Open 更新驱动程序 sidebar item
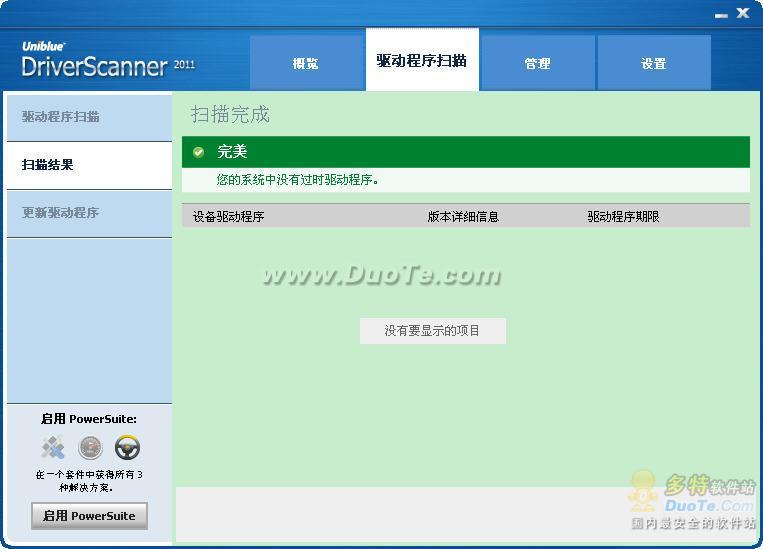This screenshot has width=763, height=549. click(x=90, y=213)
